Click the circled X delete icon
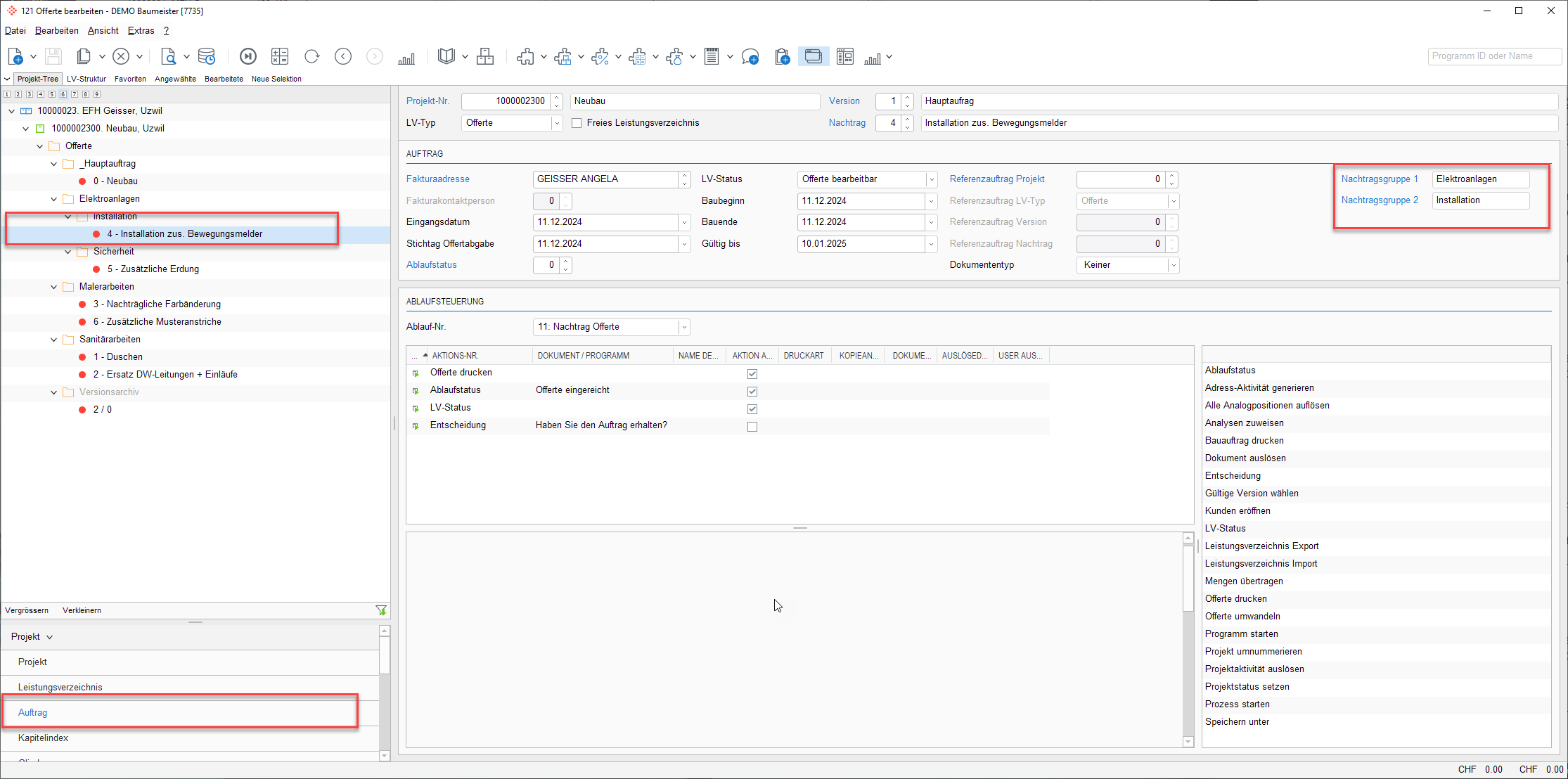Image resolution: width=1568 pixels, height=779 pixels. pos(121,56)
